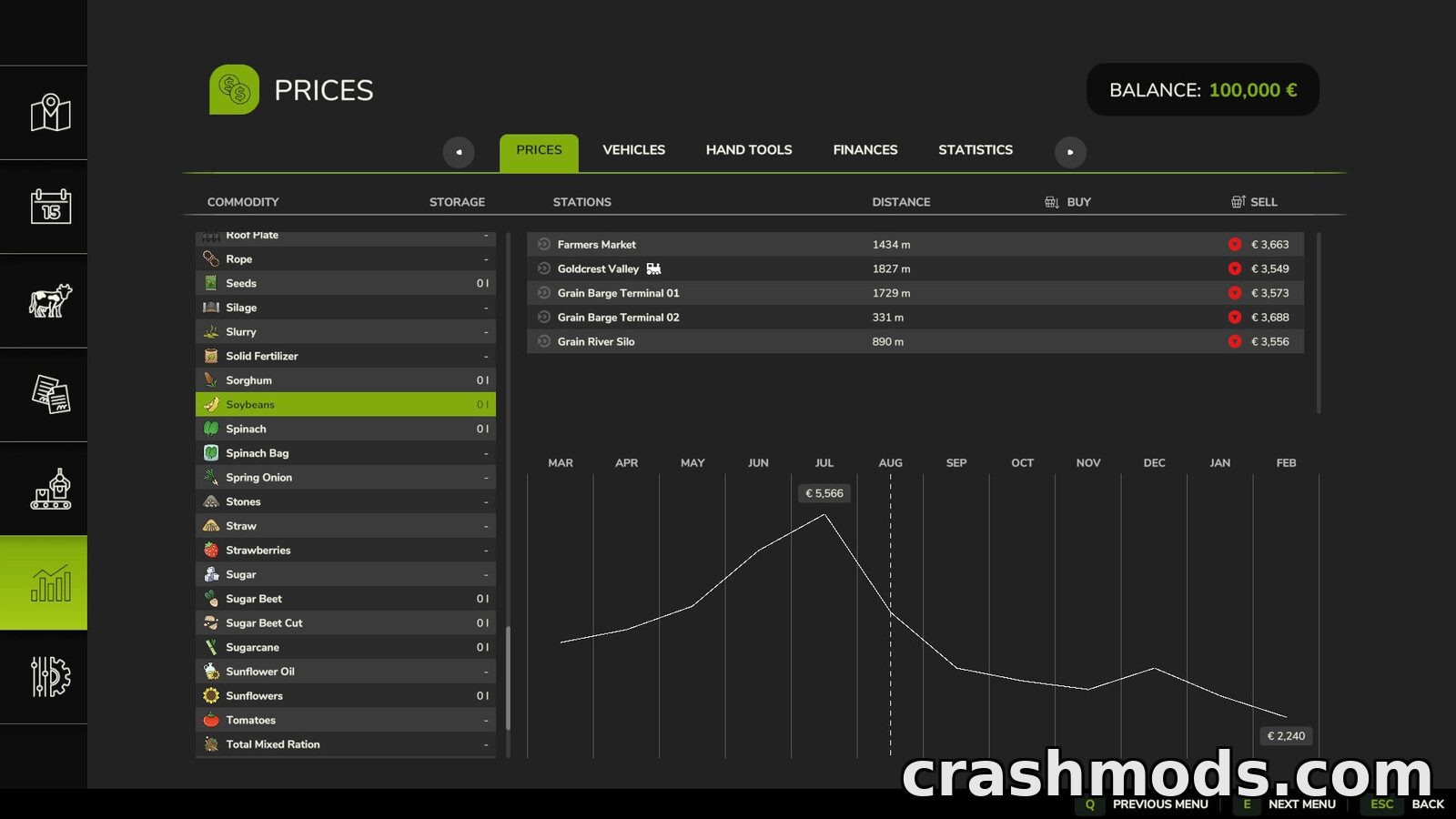Select the prices chart sidebar icon
1456x819 pixels.
[x=50, y=582]
